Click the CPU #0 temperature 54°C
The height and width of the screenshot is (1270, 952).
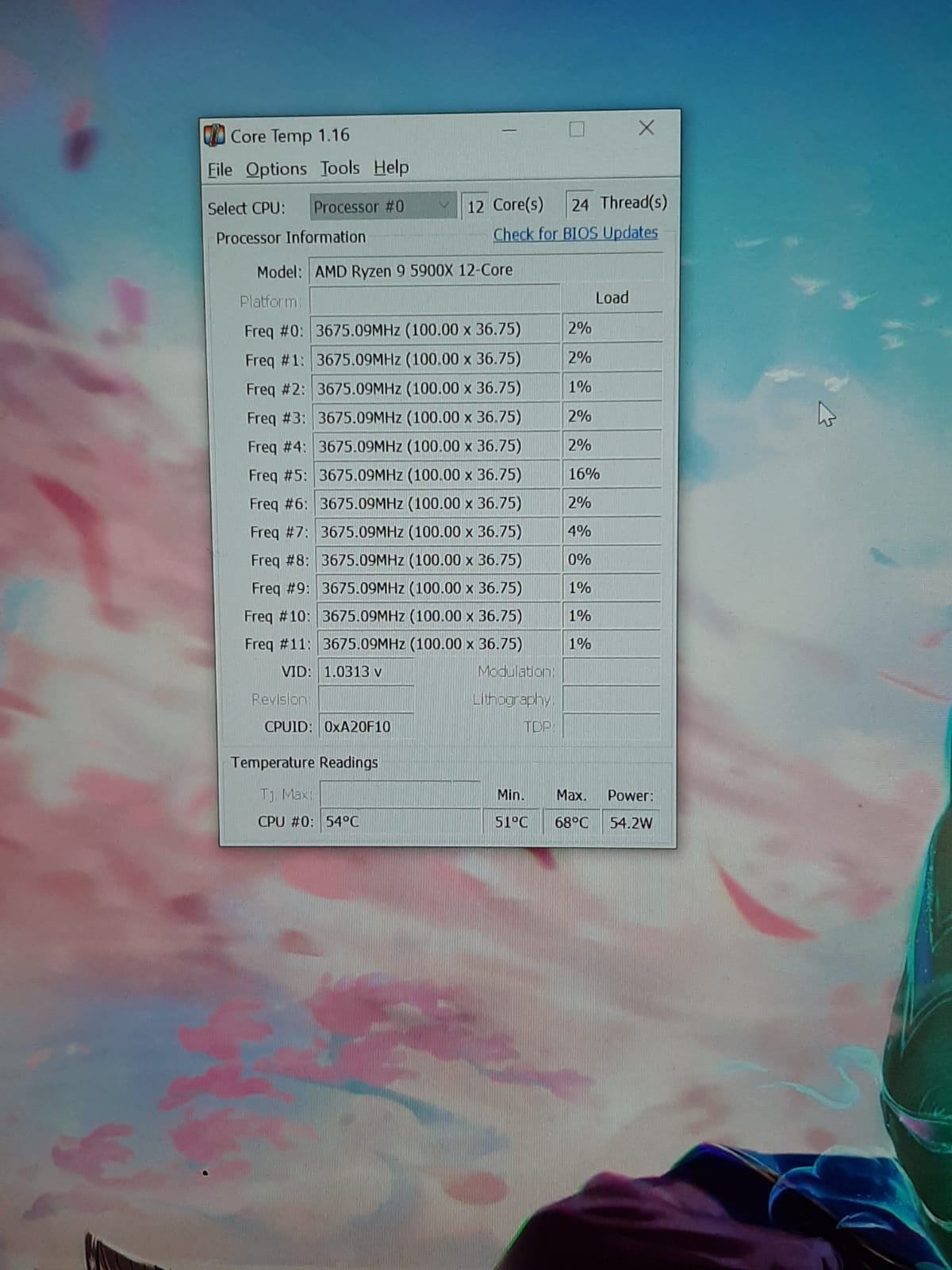click(x=400, y=822)
